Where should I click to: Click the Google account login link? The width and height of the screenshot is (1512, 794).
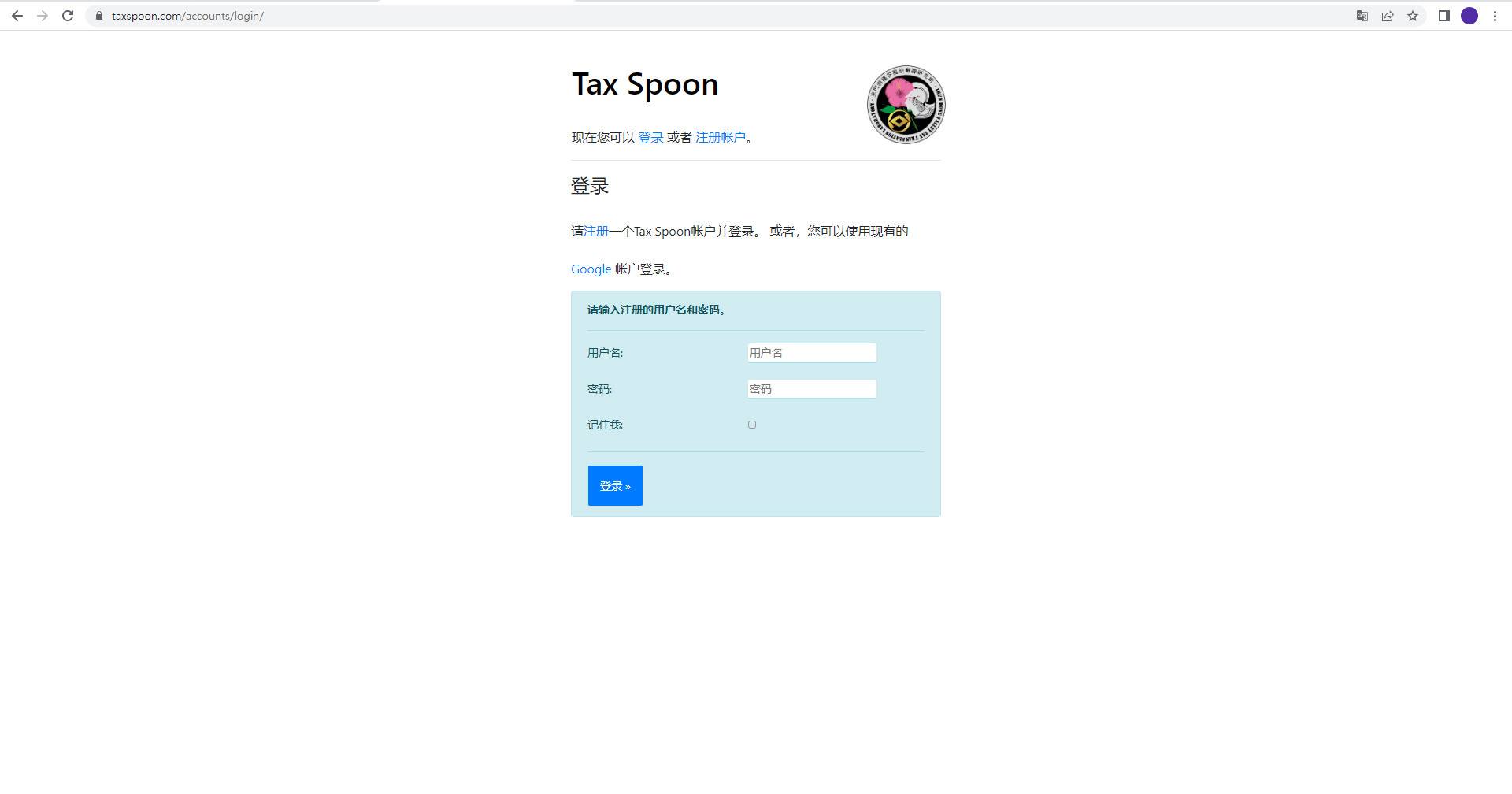(591, 269)
